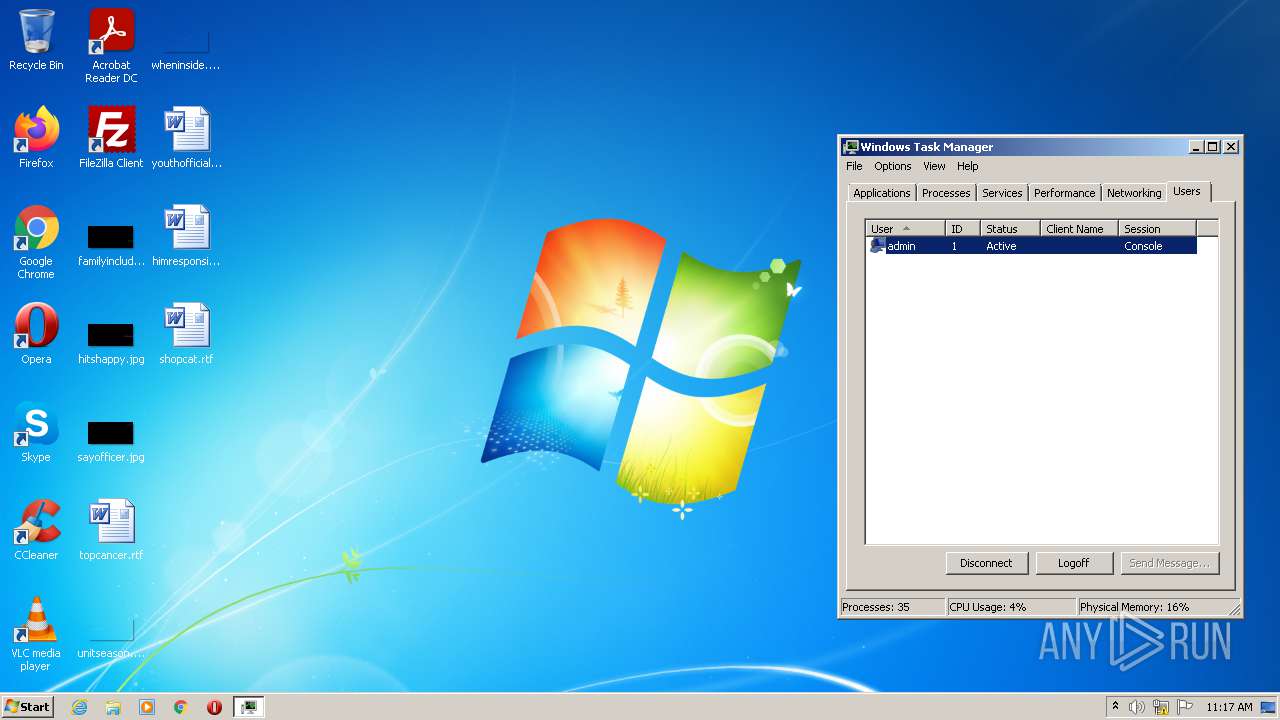This screenshot has width=1280, height=720.
Task: Launch Acrobat Reader DC shortcut
Action: tap(111, 46)
